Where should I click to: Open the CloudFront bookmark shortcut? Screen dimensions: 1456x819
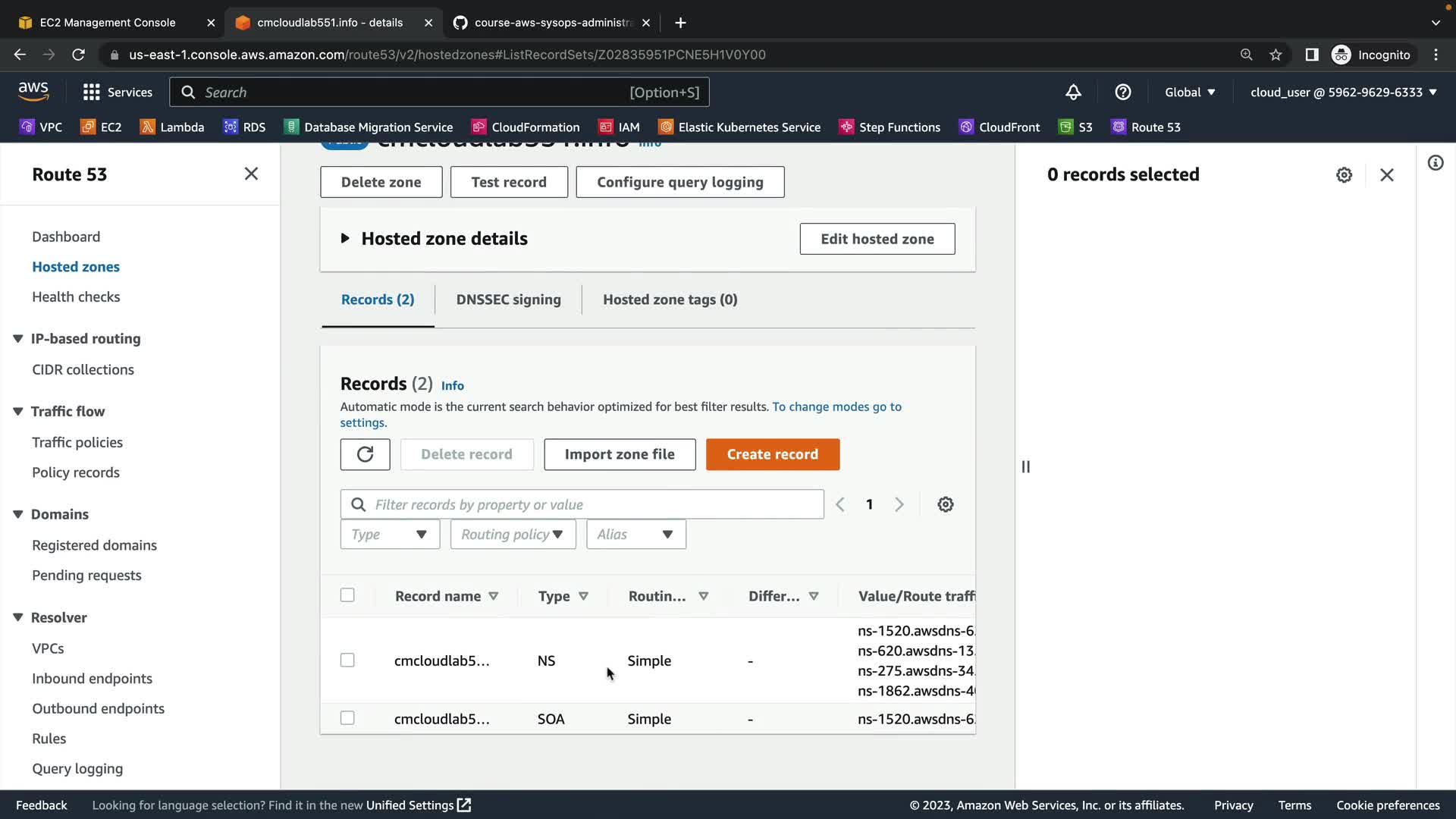tap(999, 127)
